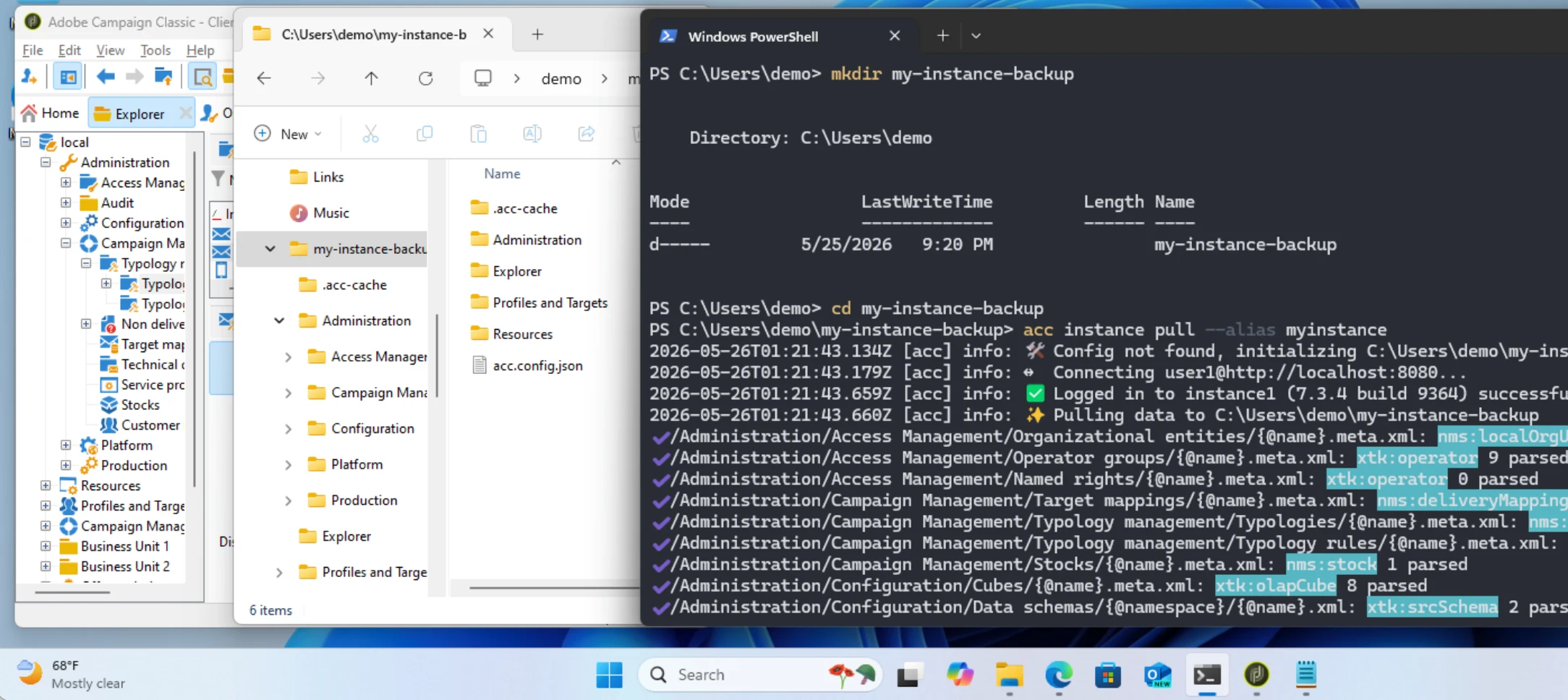Open Microsoft Edge from the taskbar
The height and width of the screenshot is (700, 1568).
pyautogui.click(x=1059, y=675)
